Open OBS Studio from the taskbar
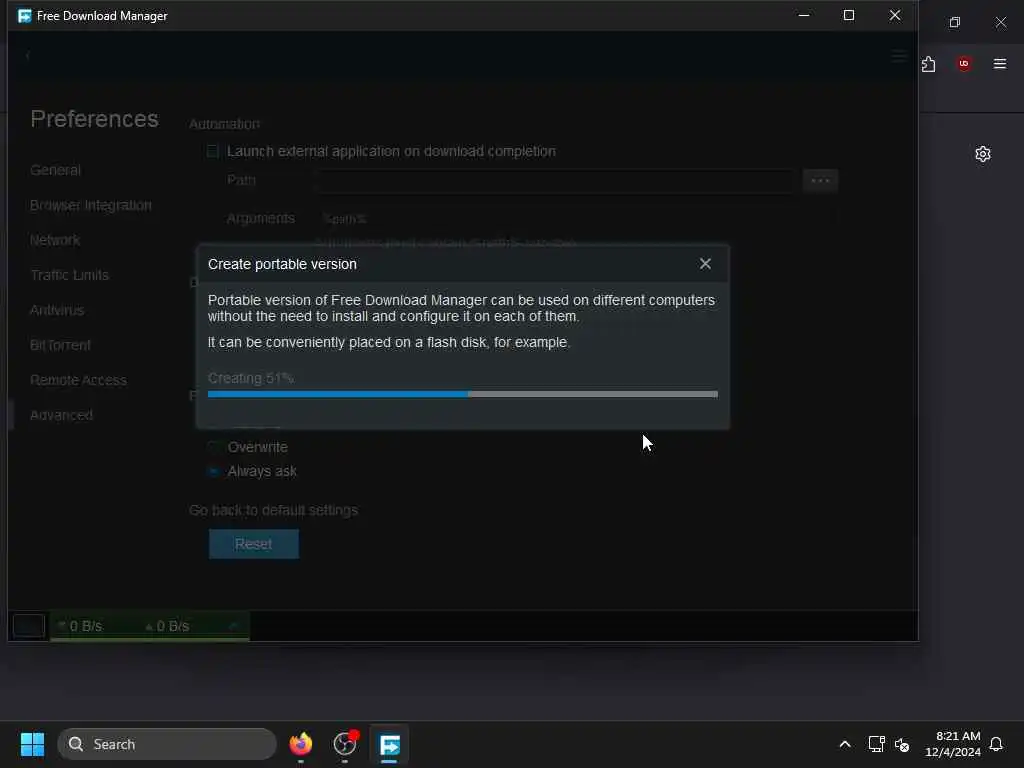 345,744
